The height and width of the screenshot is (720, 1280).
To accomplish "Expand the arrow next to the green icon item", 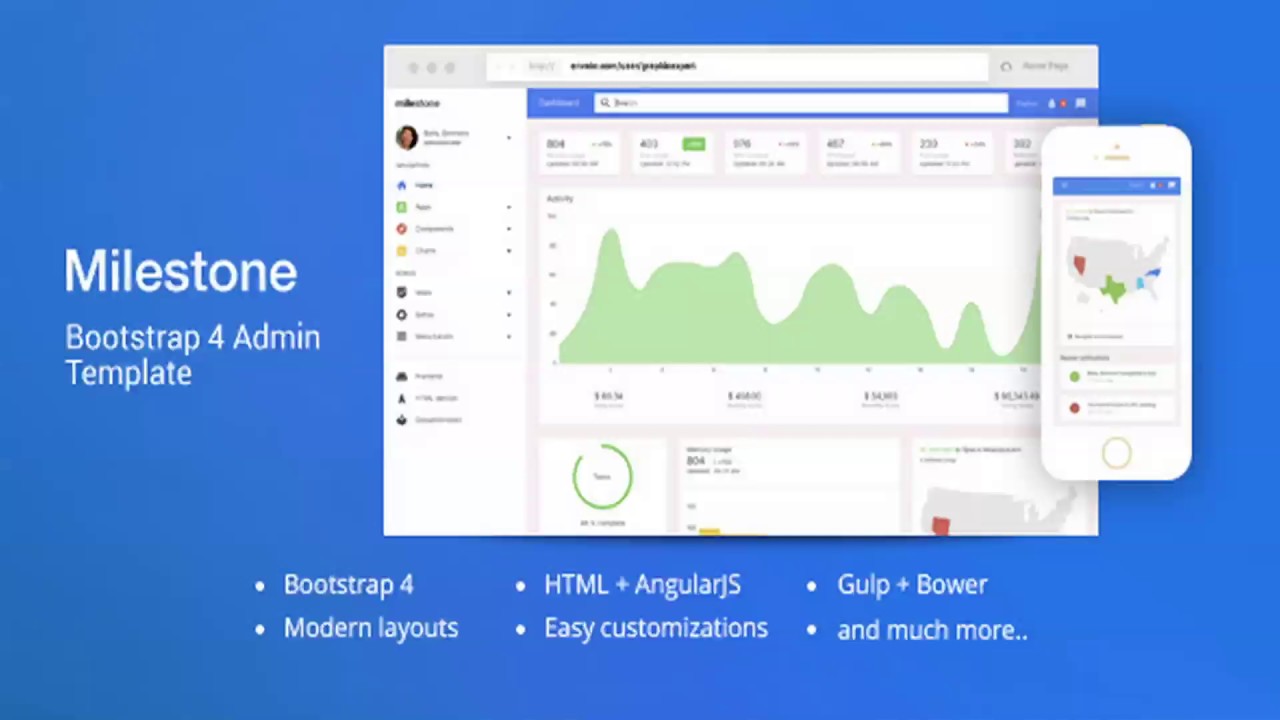I will click(x=509, y=208).
